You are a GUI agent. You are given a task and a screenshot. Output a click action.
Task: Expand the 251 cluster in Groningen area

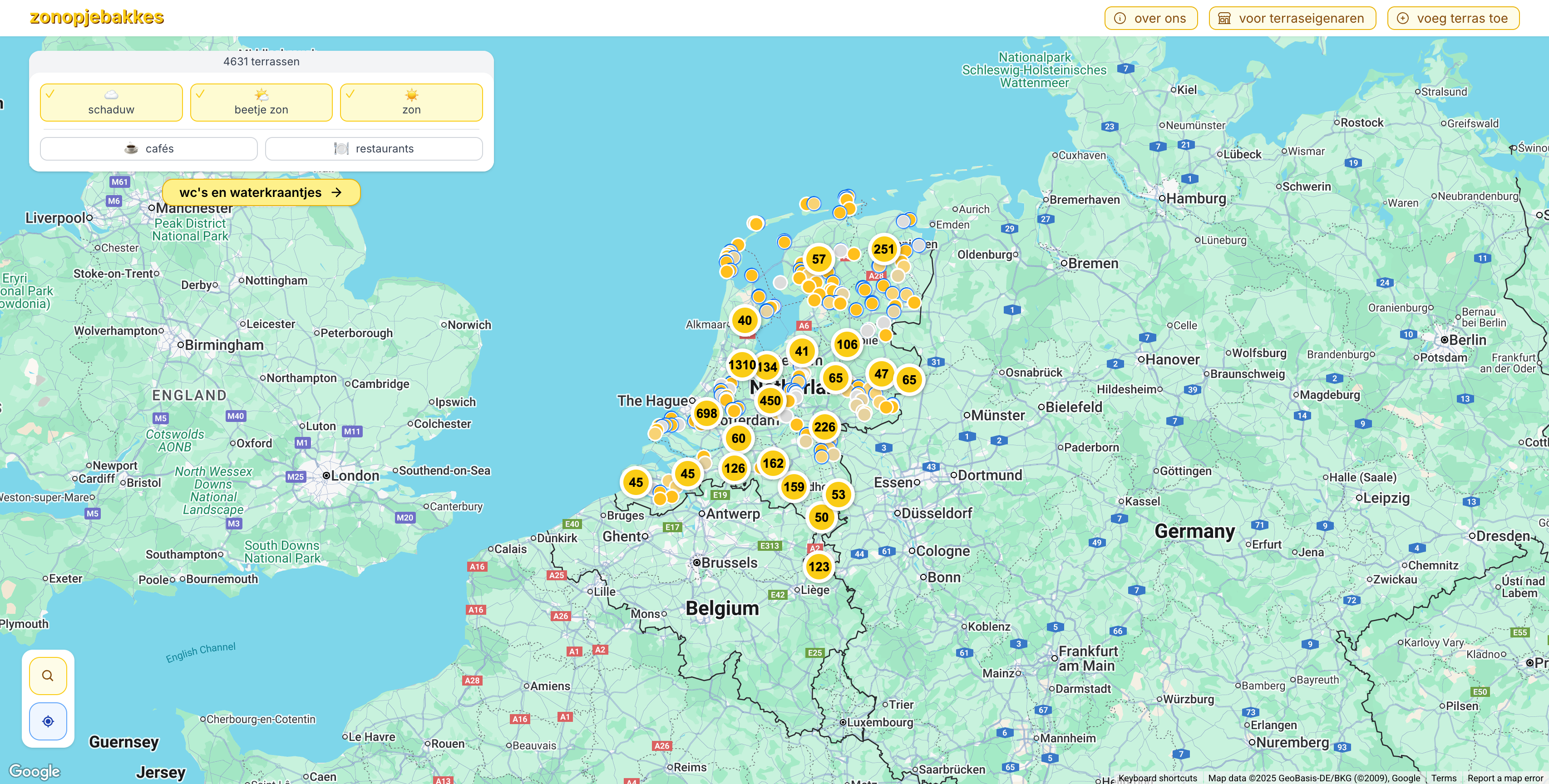[884, 249]
